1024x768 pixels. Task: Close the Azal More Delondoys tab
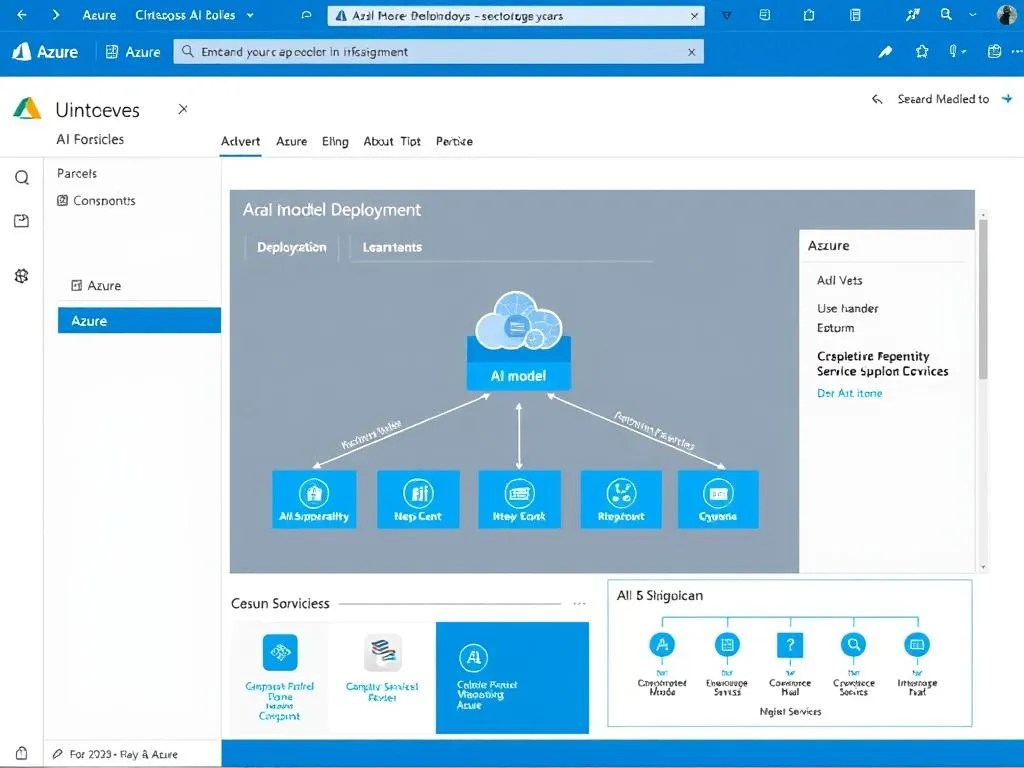point(694,16)
